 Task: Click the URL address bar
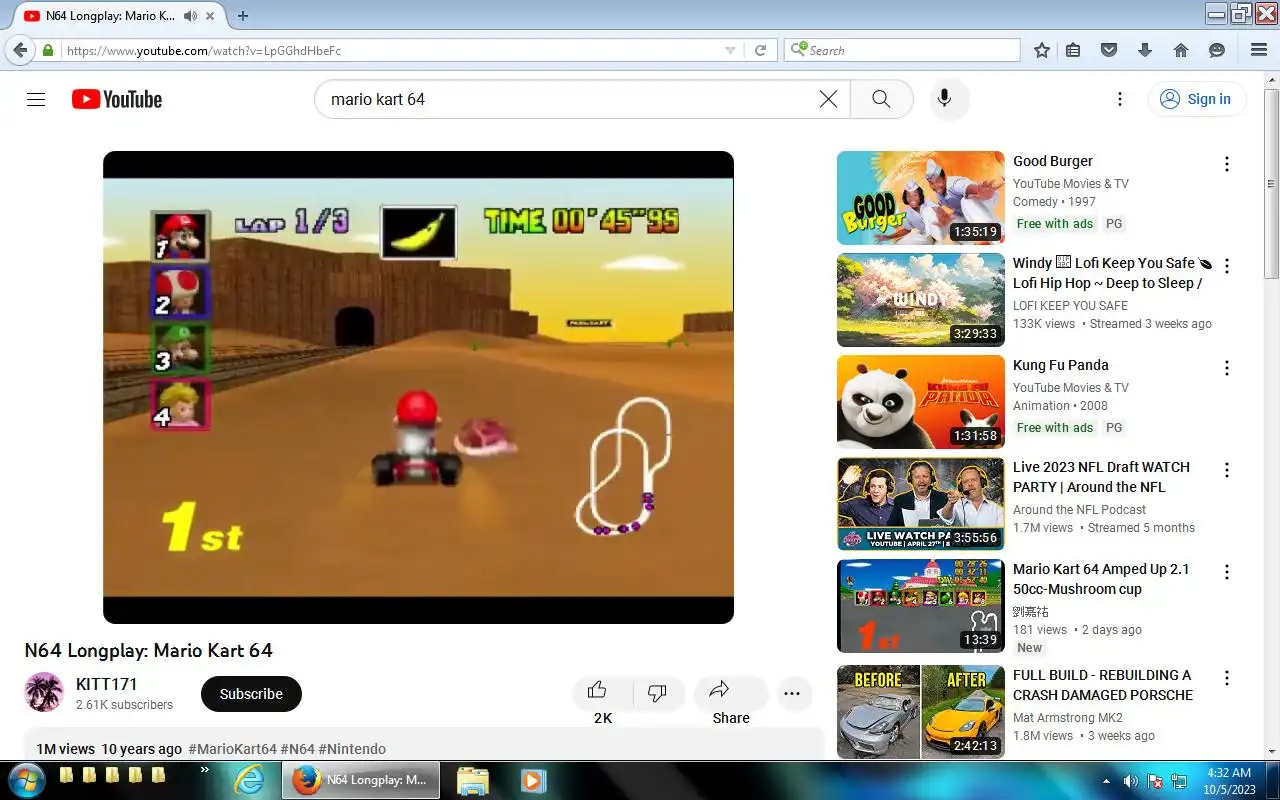390,50
